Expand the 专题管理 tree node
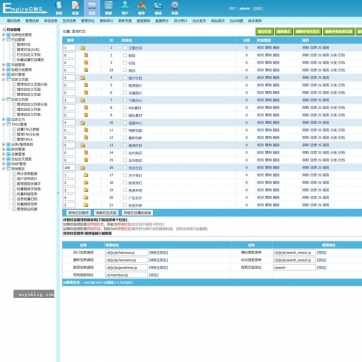 point(4,65)
